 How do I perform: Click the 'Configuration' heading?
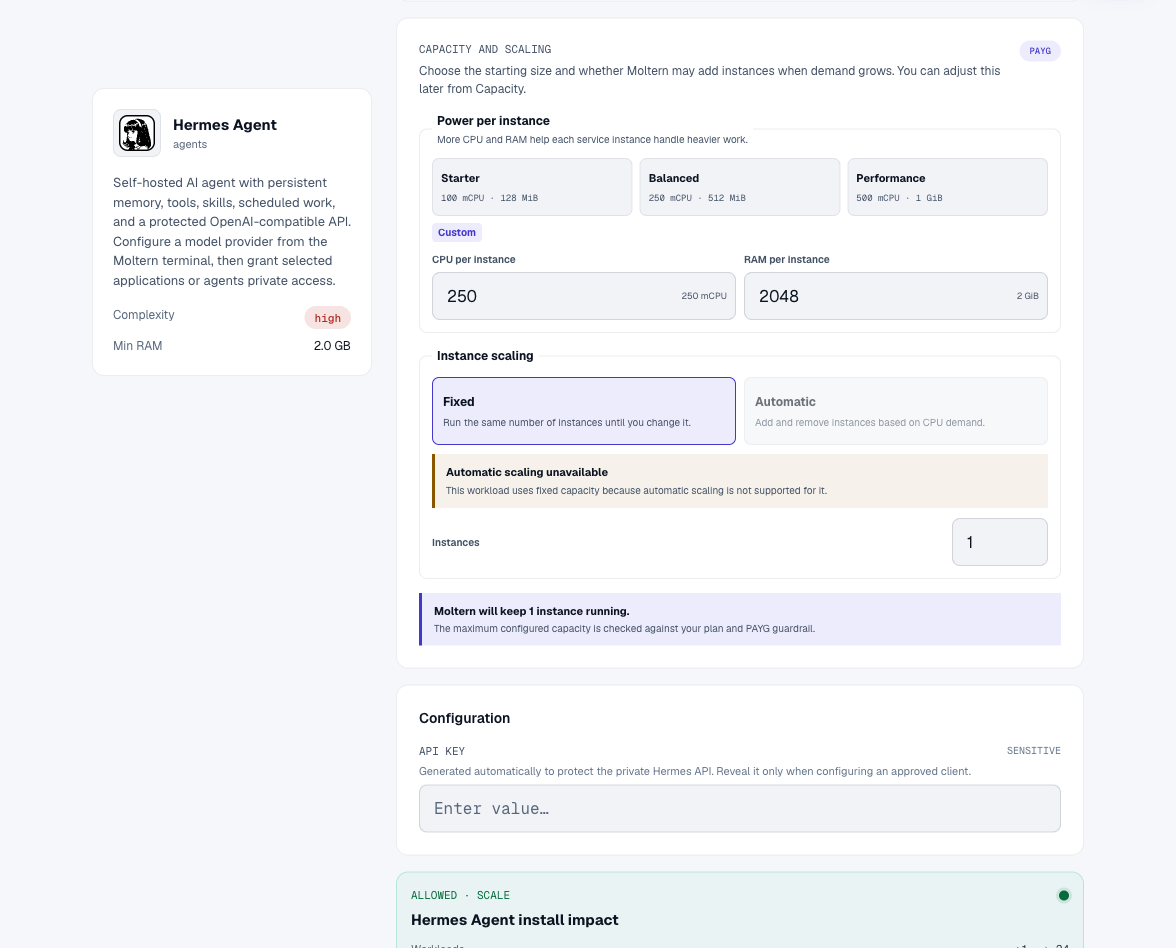click(464, 718)
